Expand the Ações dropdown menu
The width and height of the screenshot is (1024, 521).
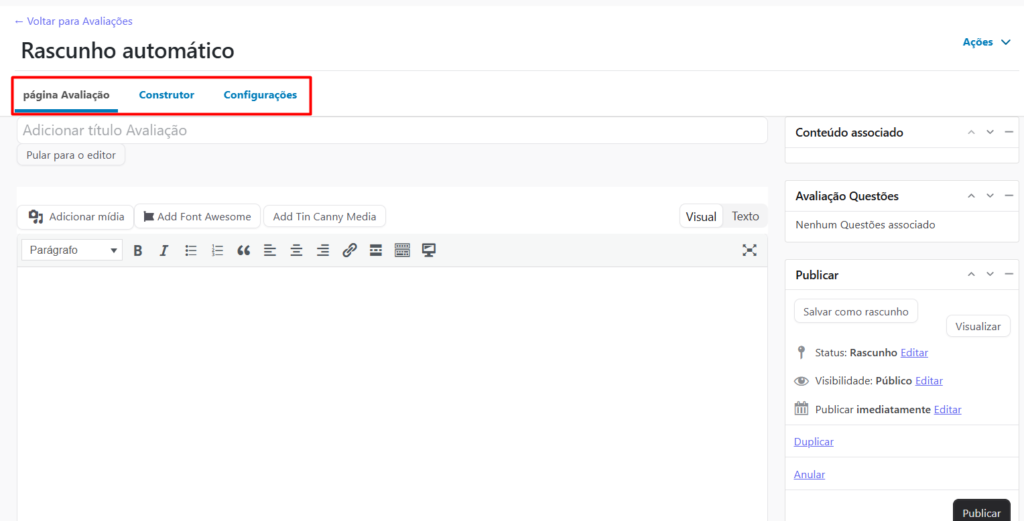click(x=986, y=42)
